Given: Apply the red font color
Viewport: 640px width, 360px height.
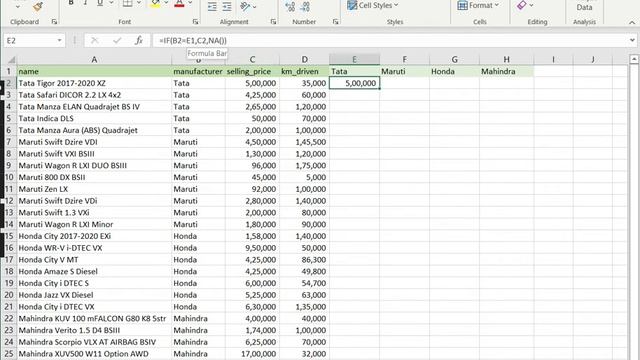Looking at the screenshot, I should pos(179,4).
